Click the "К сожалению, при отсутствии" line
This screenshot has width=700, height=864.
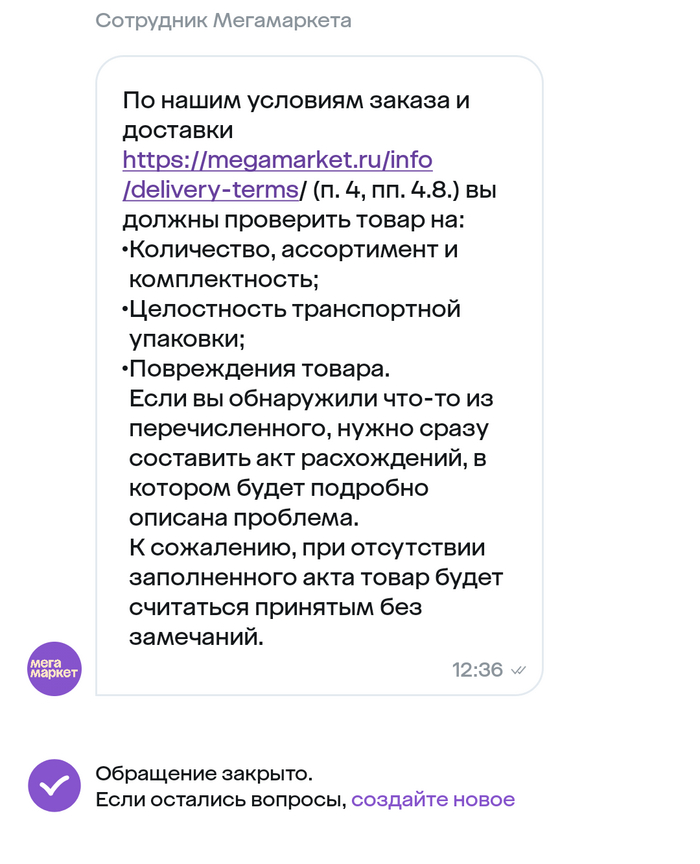(307, 548)
